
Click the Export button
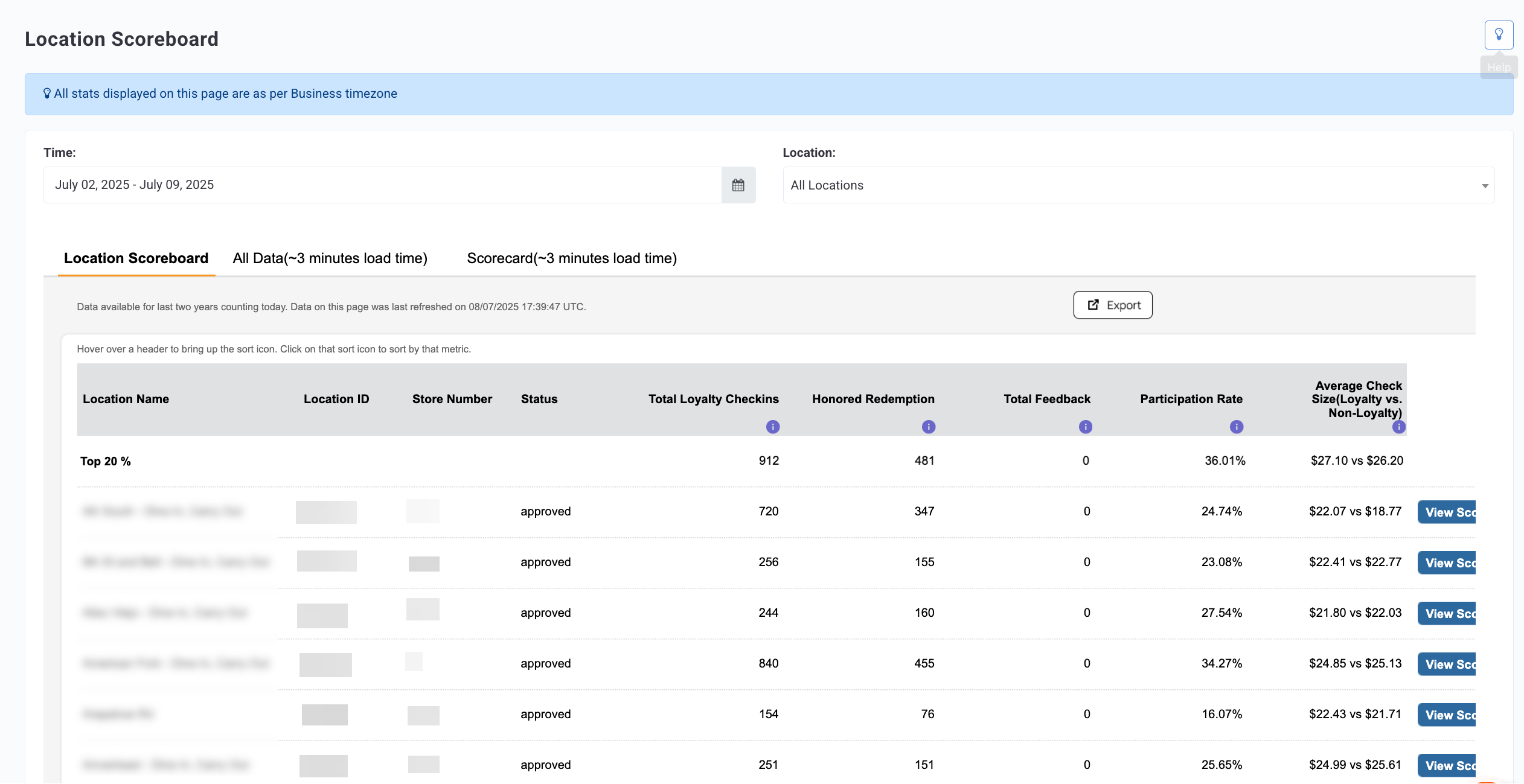pyautogui.click(x=1113, y=305)
